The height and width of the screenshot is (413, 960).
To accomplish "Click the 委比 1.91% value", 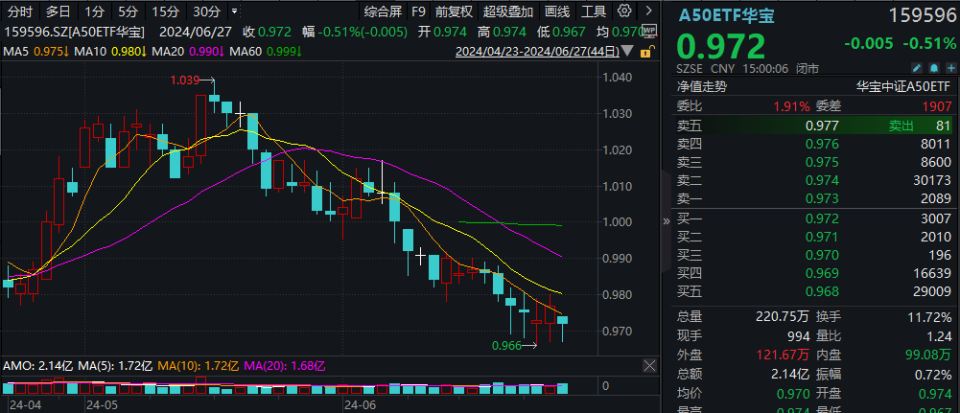I will tap(790, 106).
